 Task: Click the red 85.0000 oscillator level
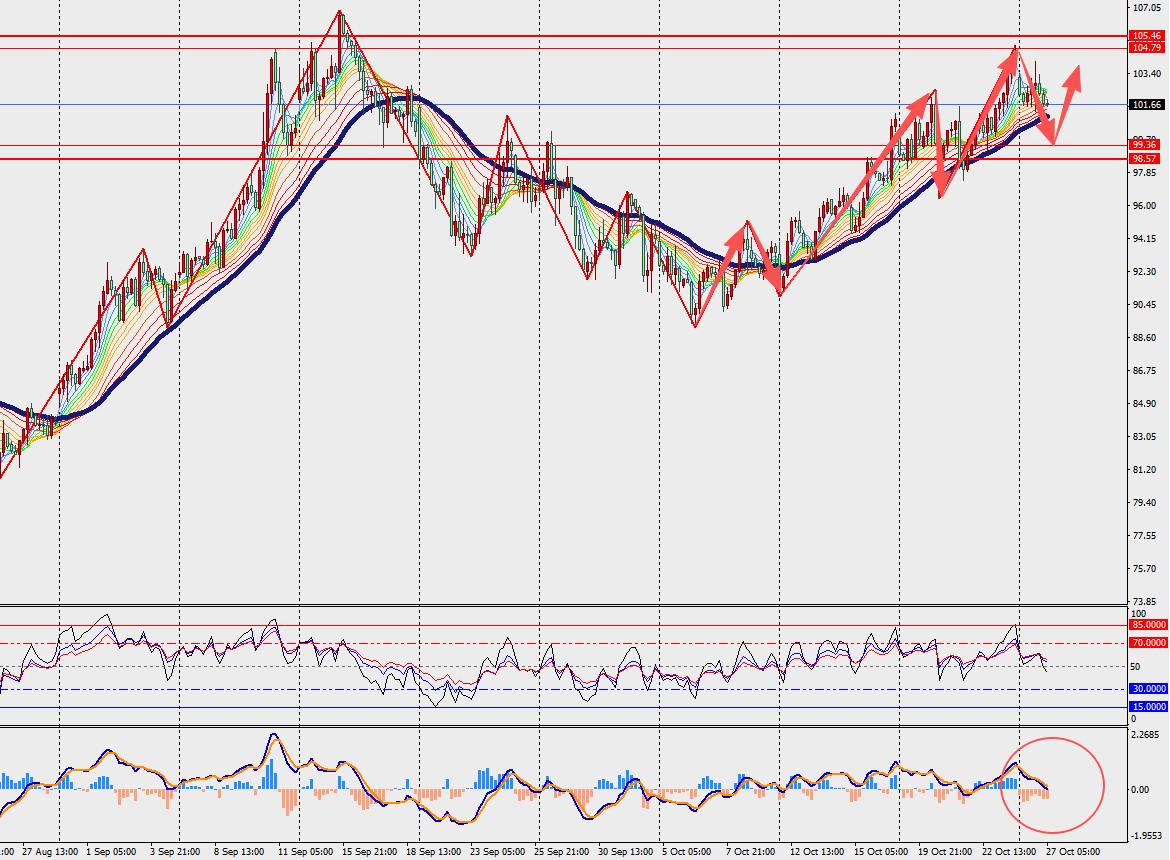tap(1148, 625)
